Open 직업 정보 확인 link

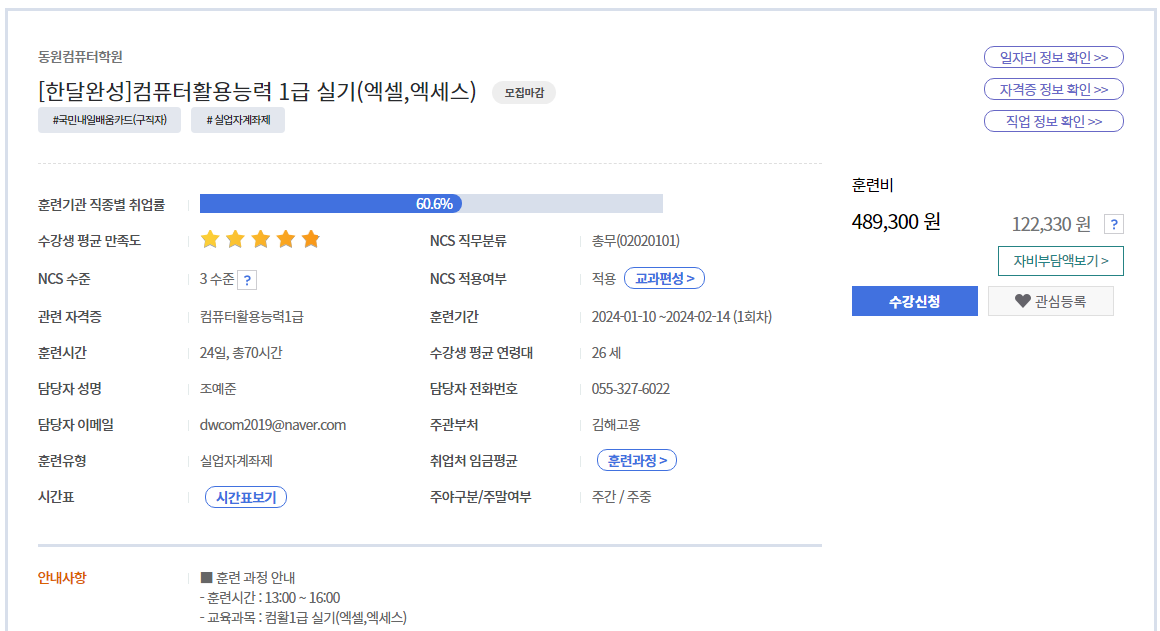[1053, 121]
